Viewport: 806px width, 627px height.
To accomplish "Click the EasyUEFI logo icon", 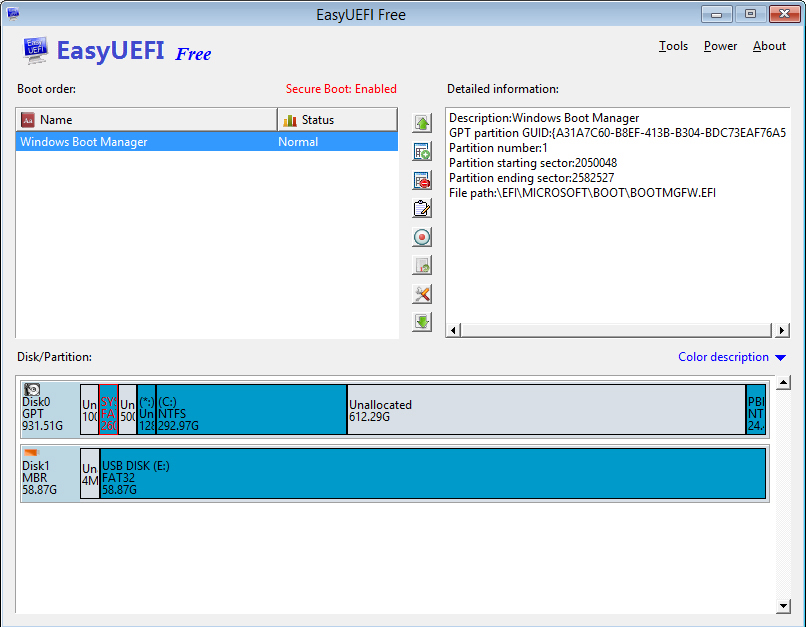I will tap(35, 50).
